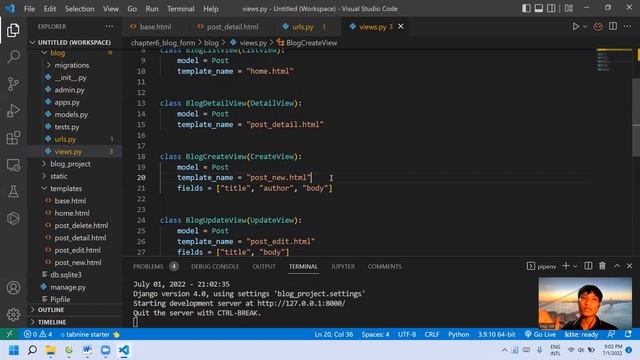
Task: Open the File menu
Action: coord(29,9)
